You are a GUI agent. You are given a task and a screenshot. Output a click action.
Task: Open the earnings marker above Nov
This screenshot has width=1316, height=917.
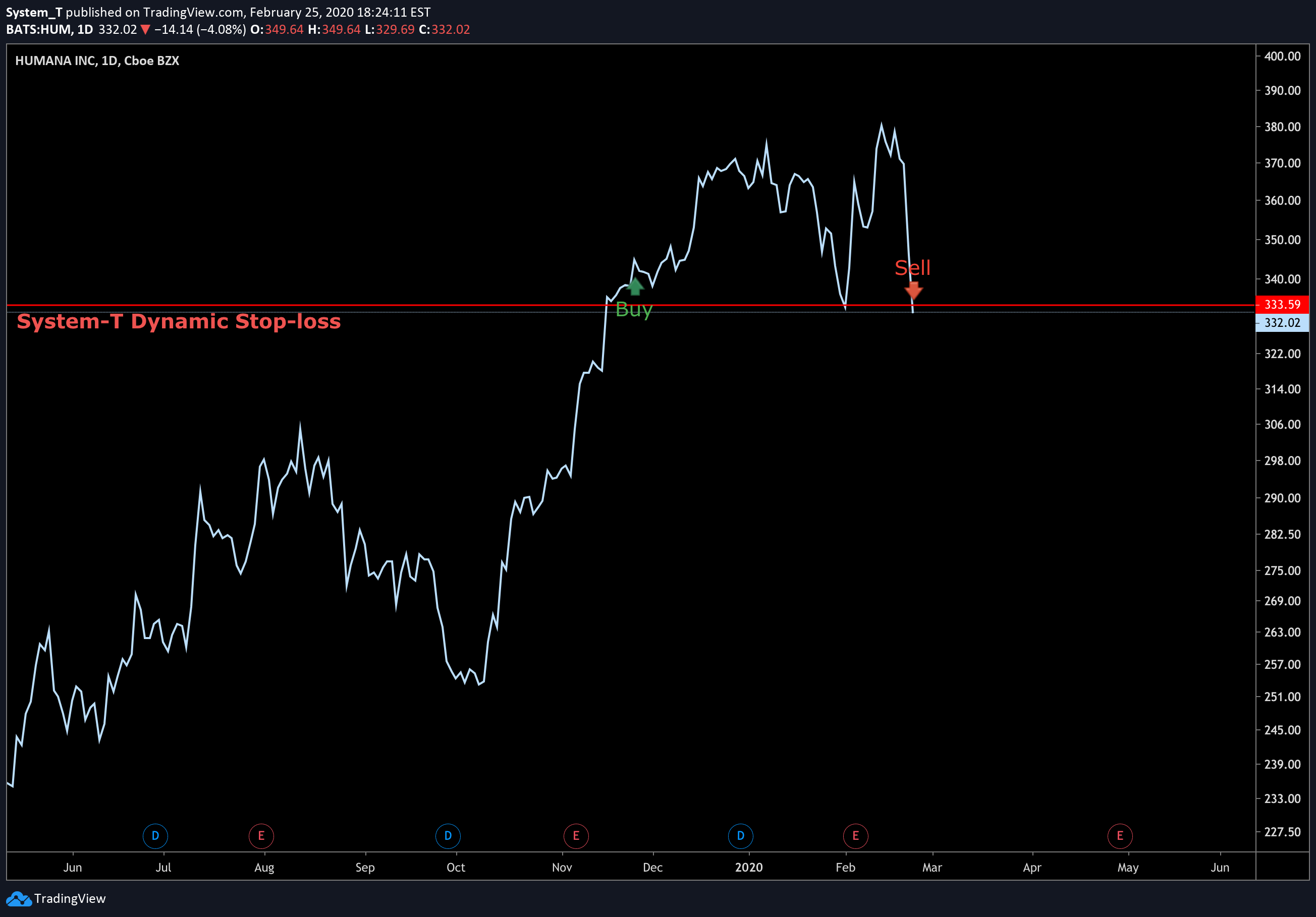pyautogui.click(x=576, y=836)
